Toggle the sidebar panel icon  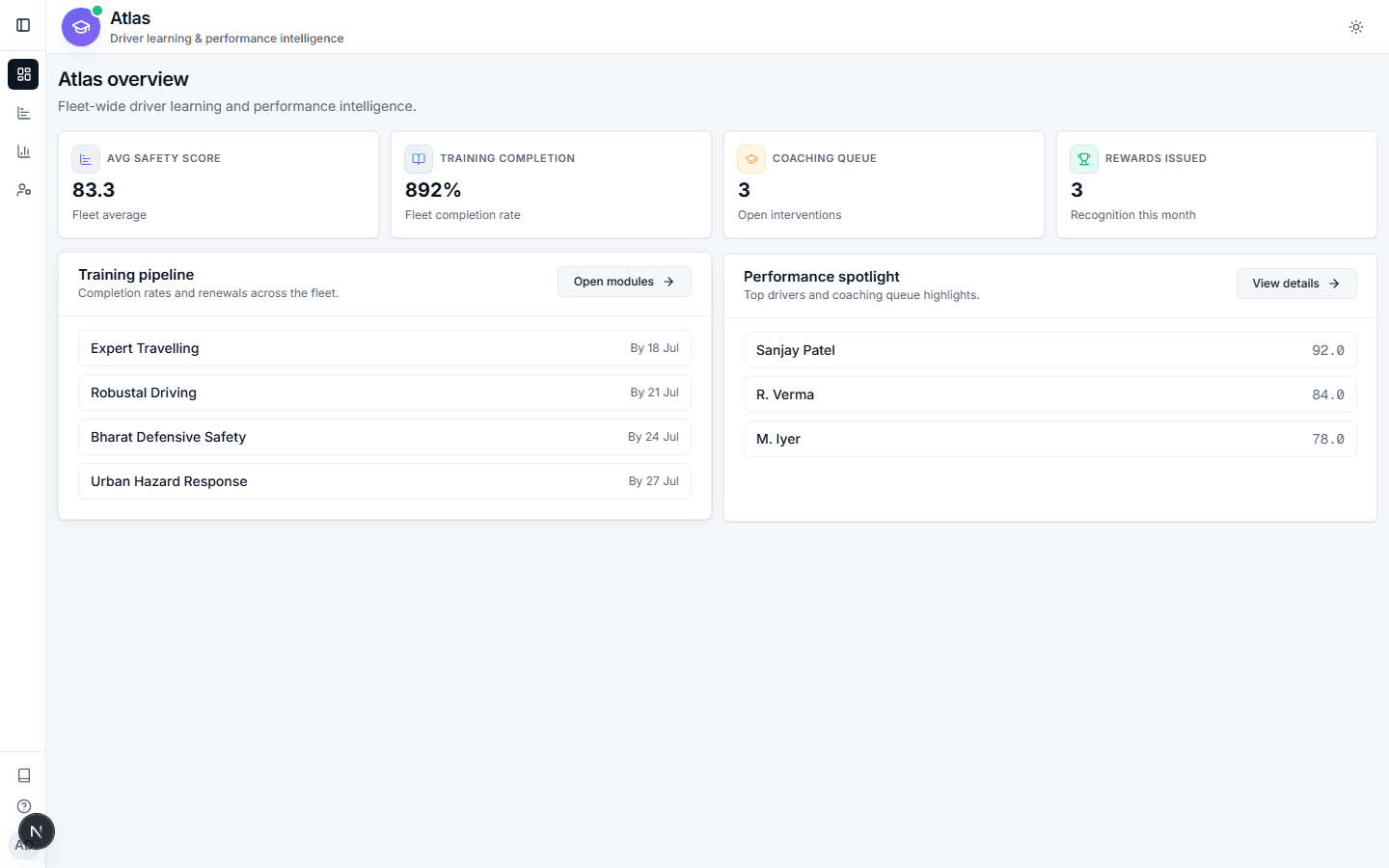[23, 25]
